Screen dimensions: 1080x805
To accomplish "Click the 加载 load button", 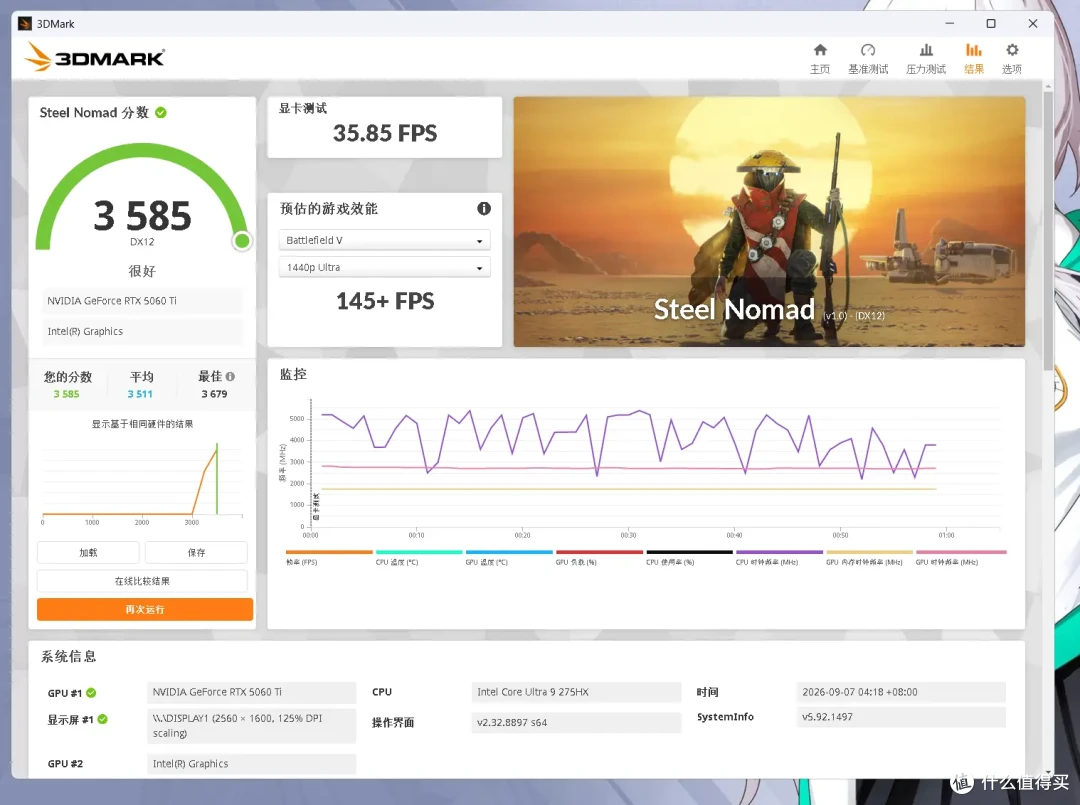I will point(88,552).
